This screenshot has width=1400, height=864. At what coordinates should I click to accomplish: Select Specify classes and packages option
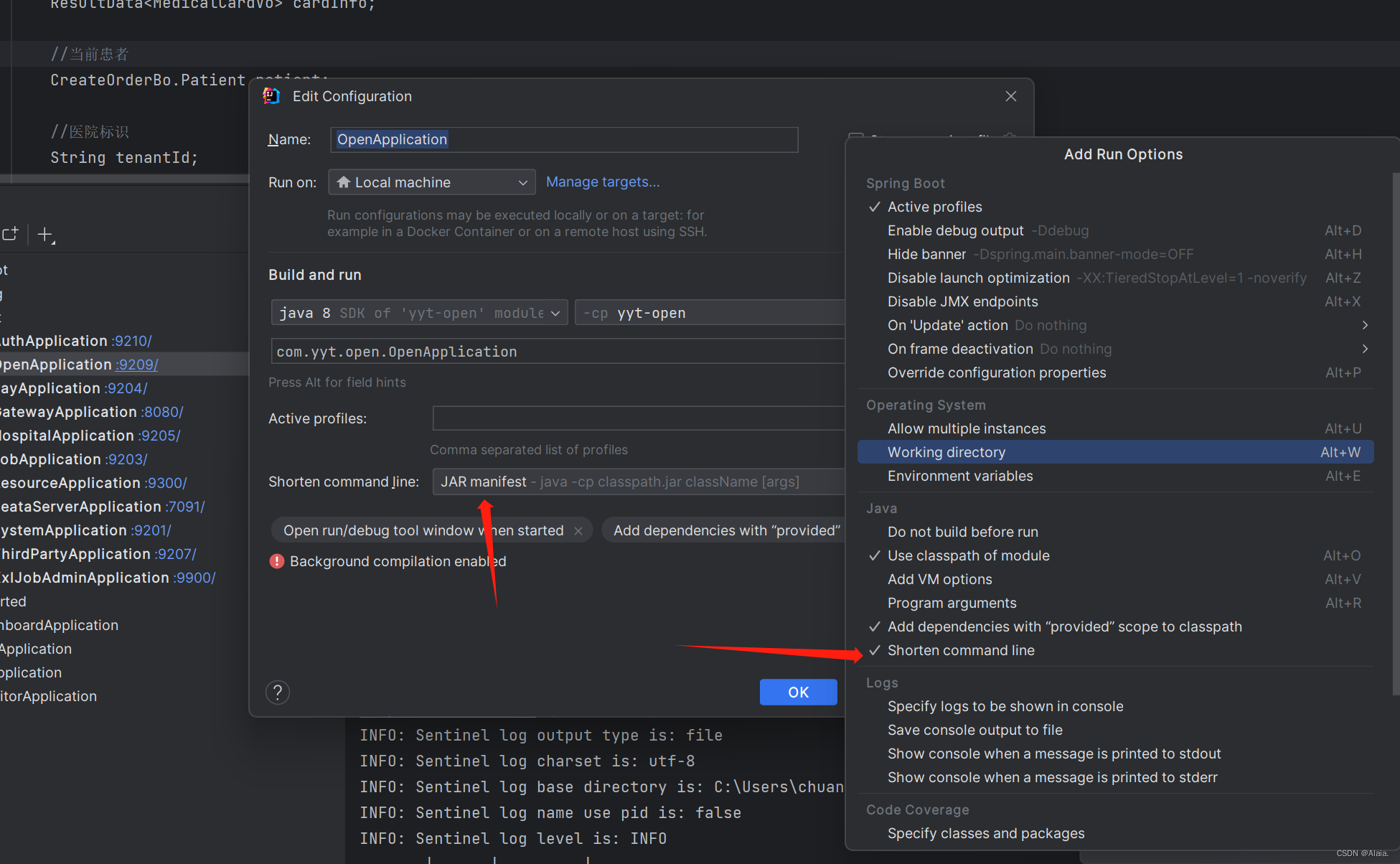1115,833
